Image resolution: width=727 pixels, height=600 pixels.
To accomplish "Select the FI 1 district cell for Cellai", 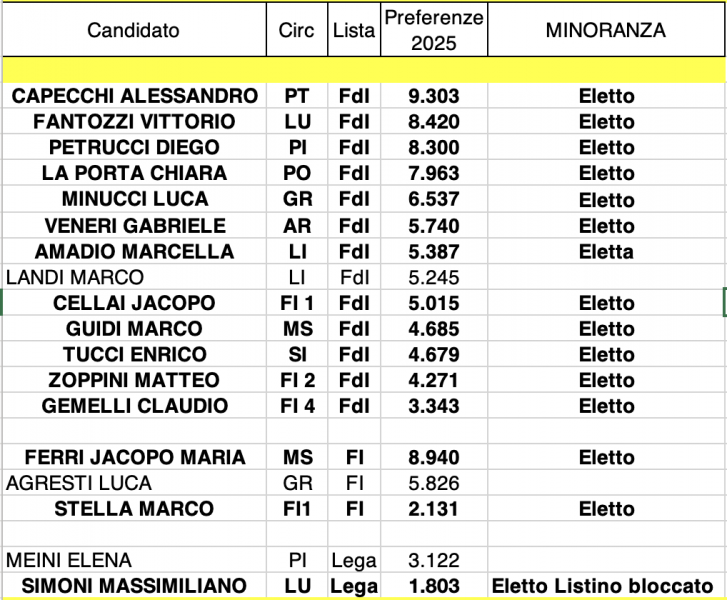I will coord(296,303).
